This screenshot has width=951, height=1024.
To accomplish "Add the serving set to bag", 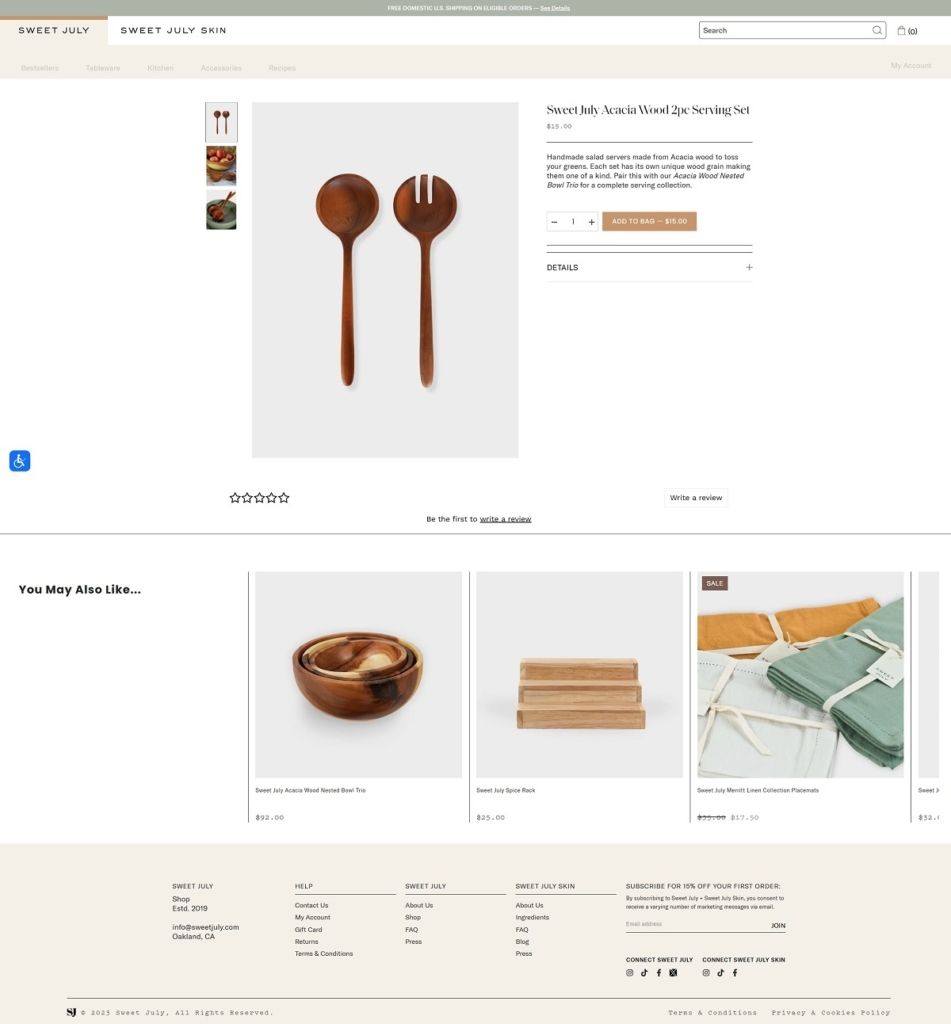I will [x=649, y=221].
